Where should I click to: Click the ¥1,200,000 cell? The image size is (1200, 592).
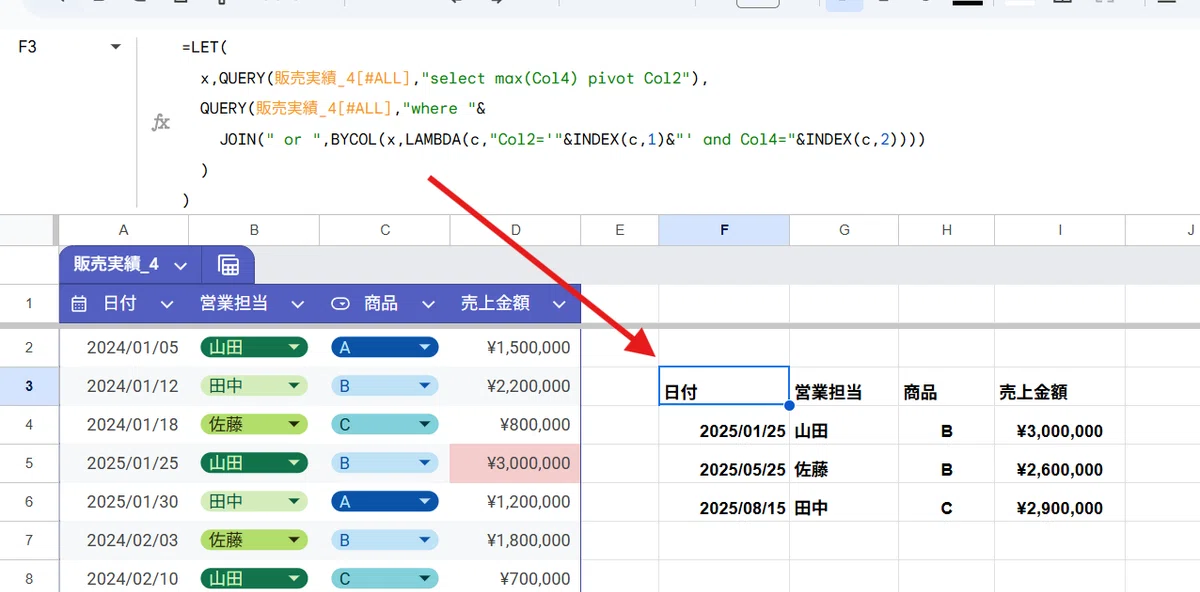click(x=515, y=502)
